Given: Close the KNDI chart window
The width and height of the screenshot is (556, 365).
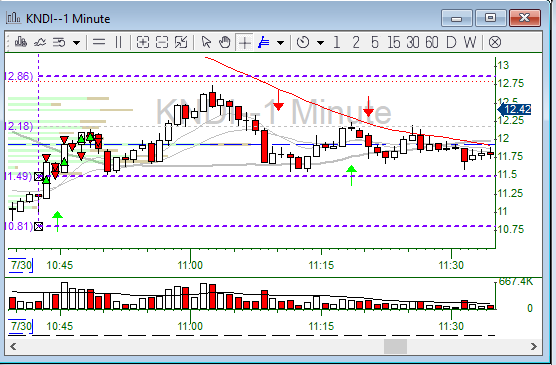Looking at the screenshot, I should tap(525, 18).
